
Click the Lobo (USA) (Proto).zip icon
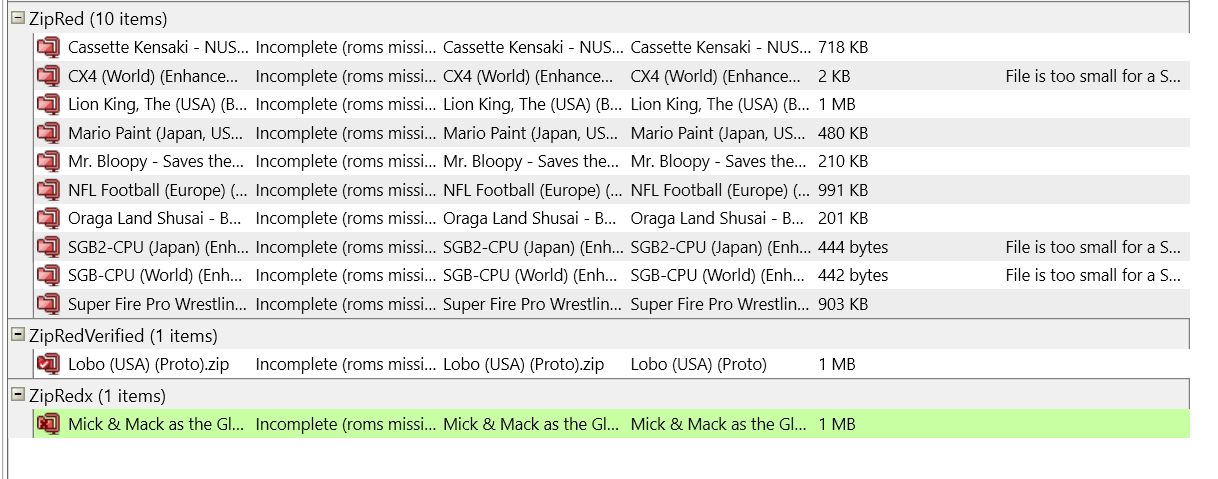point(48,365)
